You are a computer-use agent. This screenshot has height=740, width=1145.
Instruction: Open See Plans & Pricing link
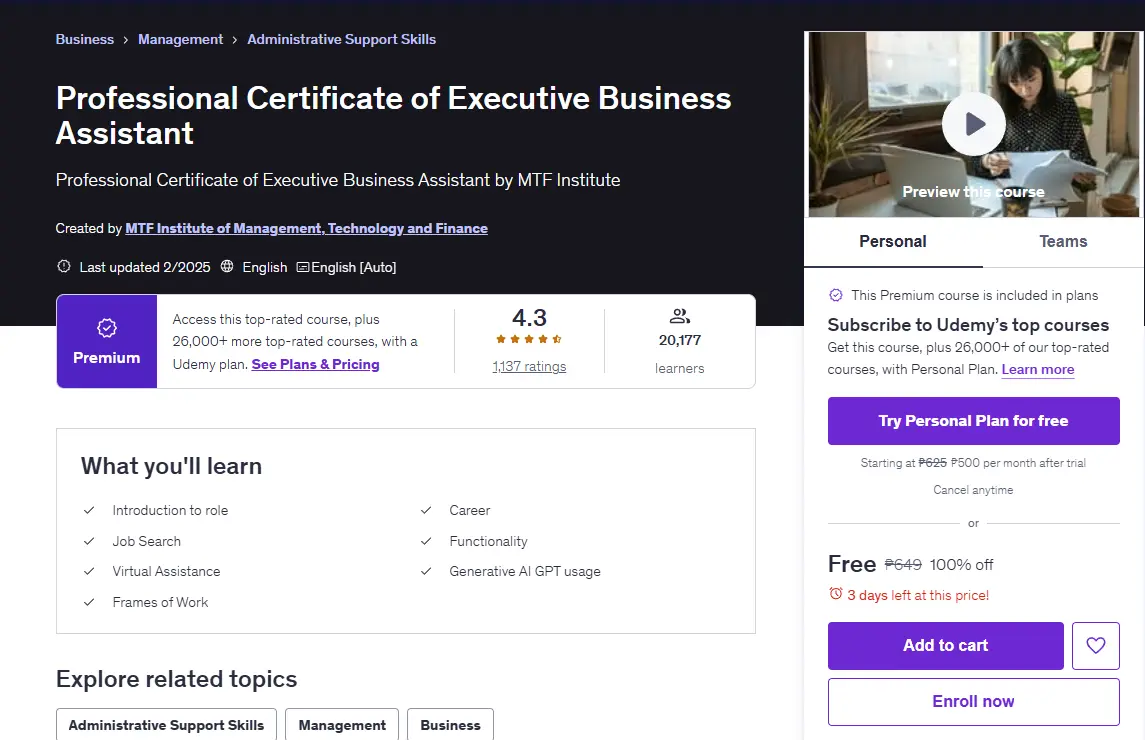(315, 365)
